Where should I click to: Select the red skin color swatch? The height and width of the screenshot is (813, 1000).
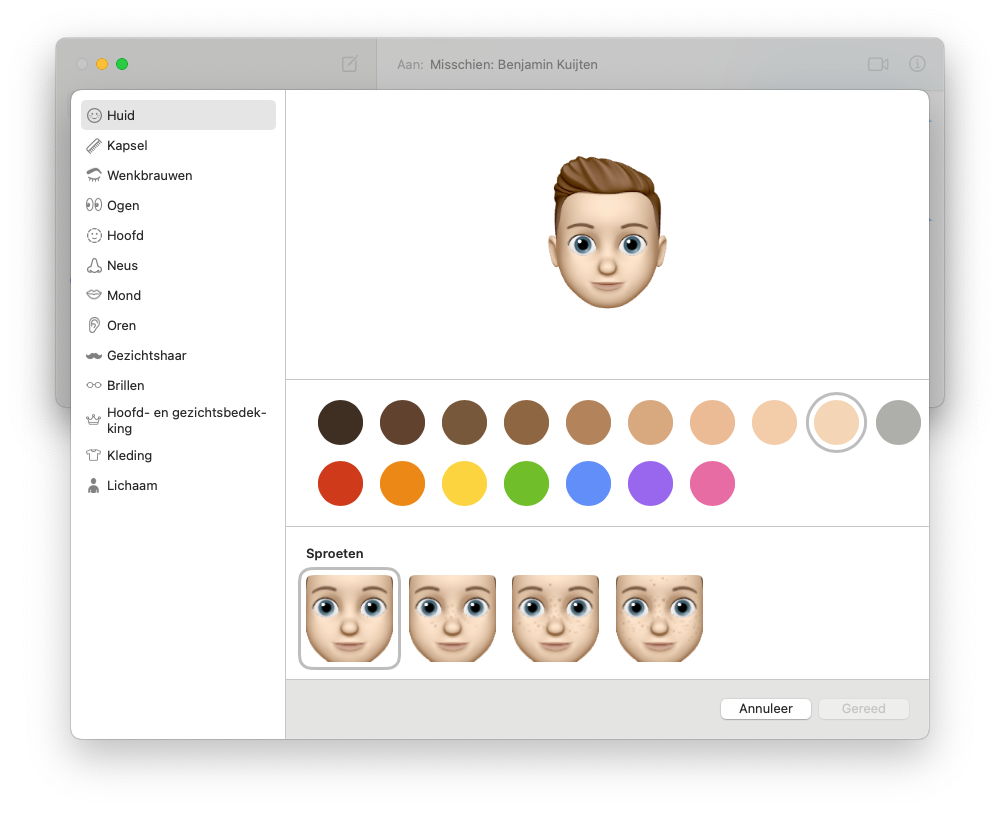[341, 483]
